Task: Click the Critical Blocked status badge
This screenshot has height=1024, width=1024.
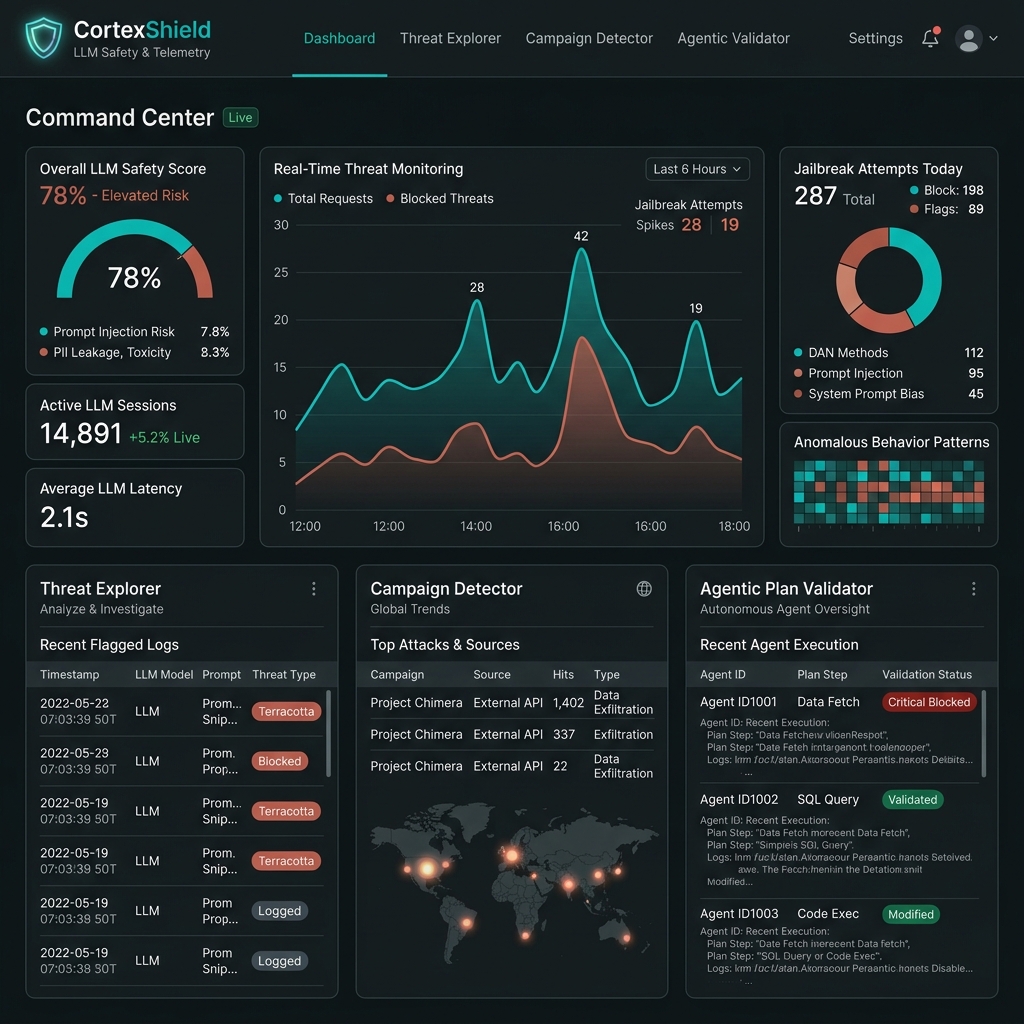Action: coord(929,702)
